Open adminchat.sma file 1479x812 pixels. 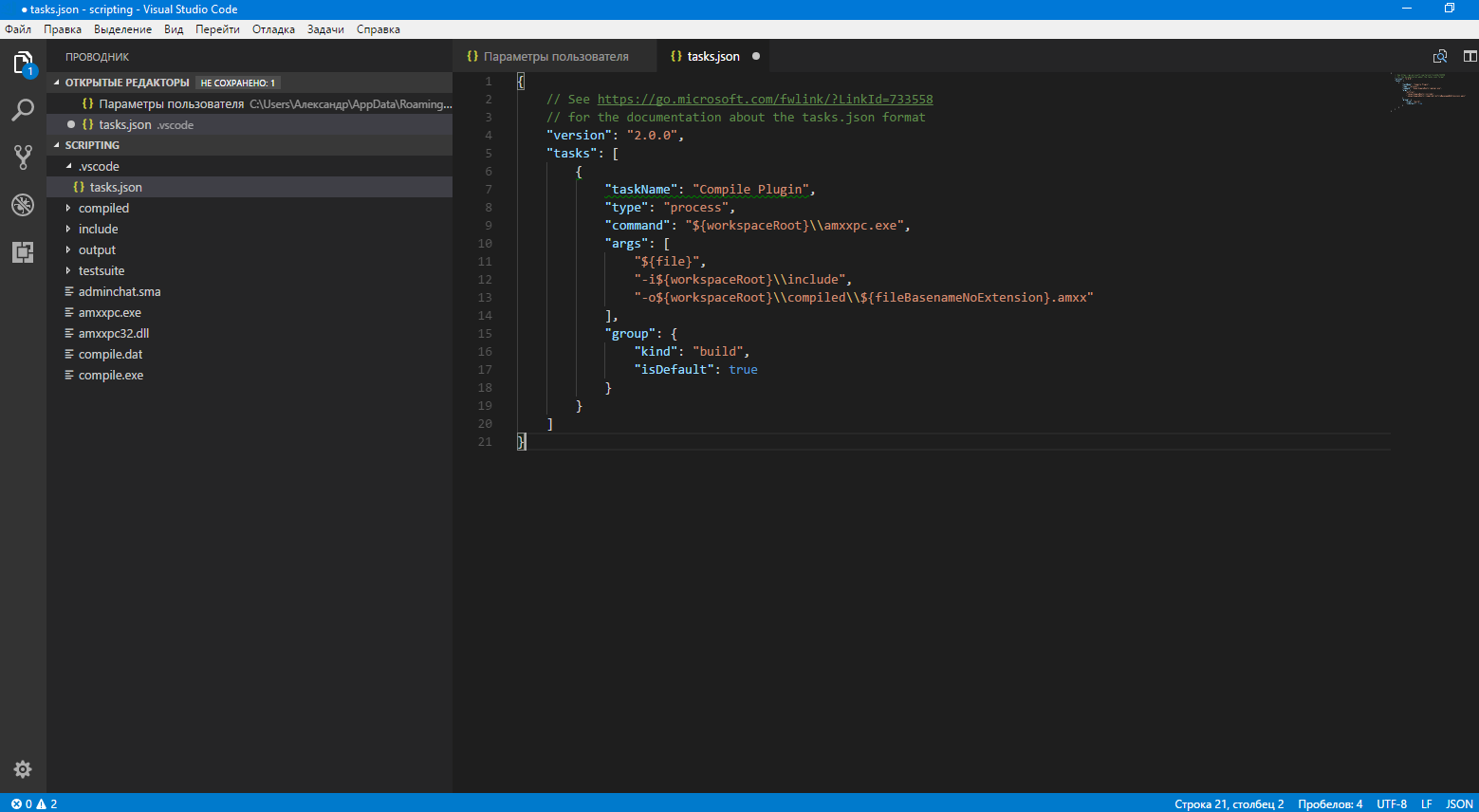(250, 291)
